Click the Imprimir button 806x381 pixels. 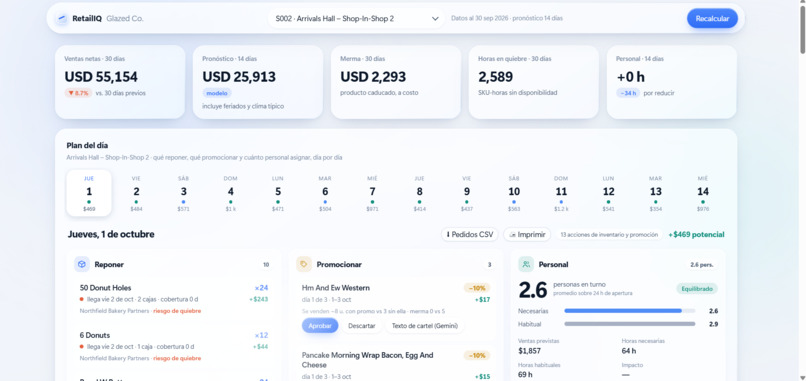(x=527, y=234)
